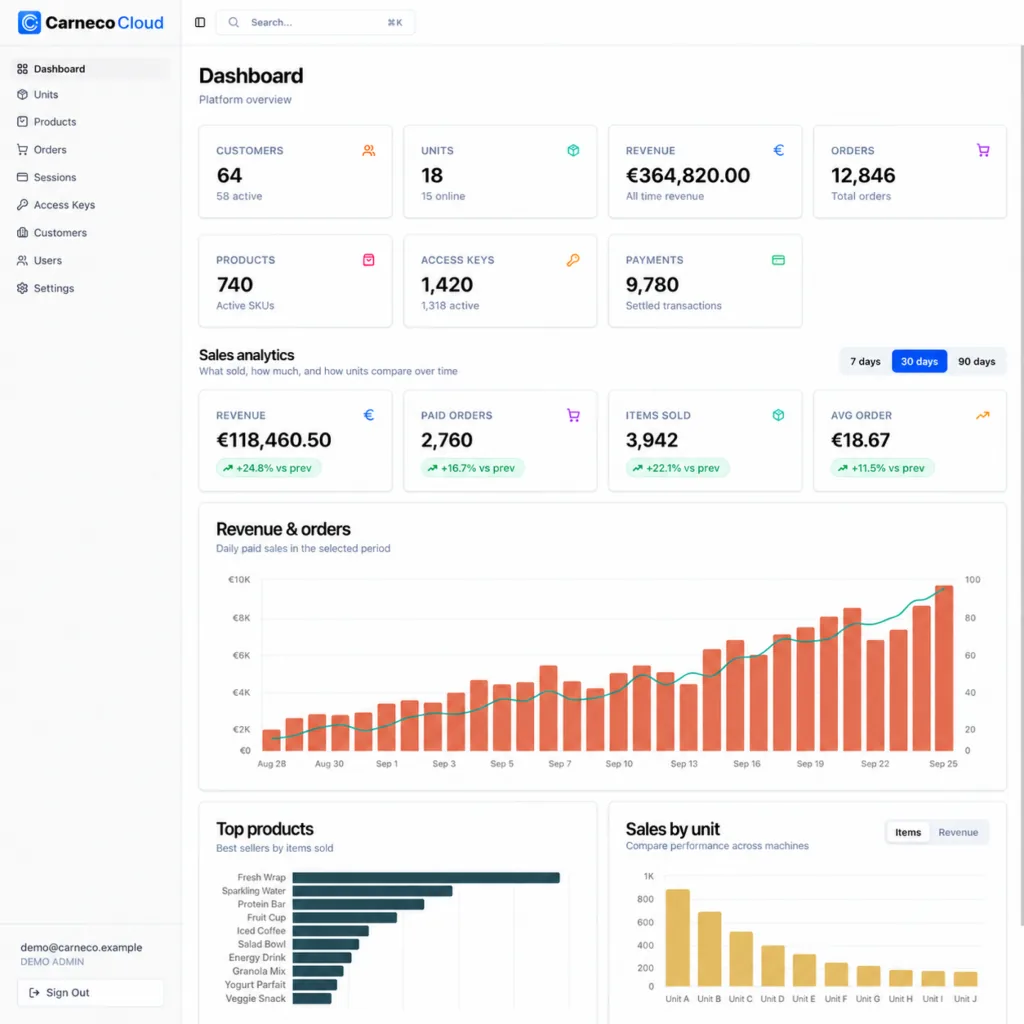Screen dimensions: 1024x1024
Task: Open Access Keys in the sidebar
Action: [90, 204]
